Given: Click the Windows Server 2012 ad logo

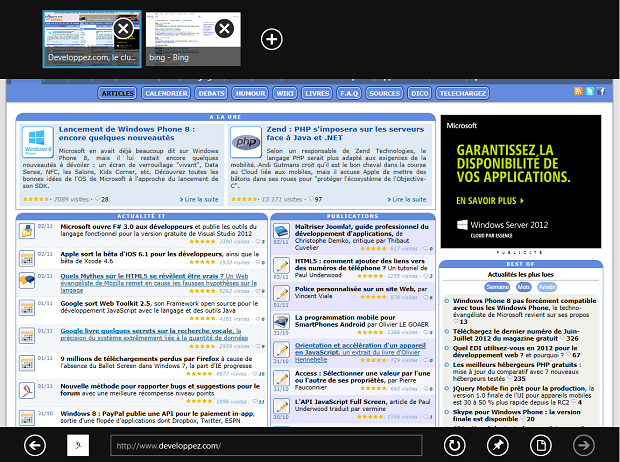Looking at the screenshot, I should [x=502, y=225].
